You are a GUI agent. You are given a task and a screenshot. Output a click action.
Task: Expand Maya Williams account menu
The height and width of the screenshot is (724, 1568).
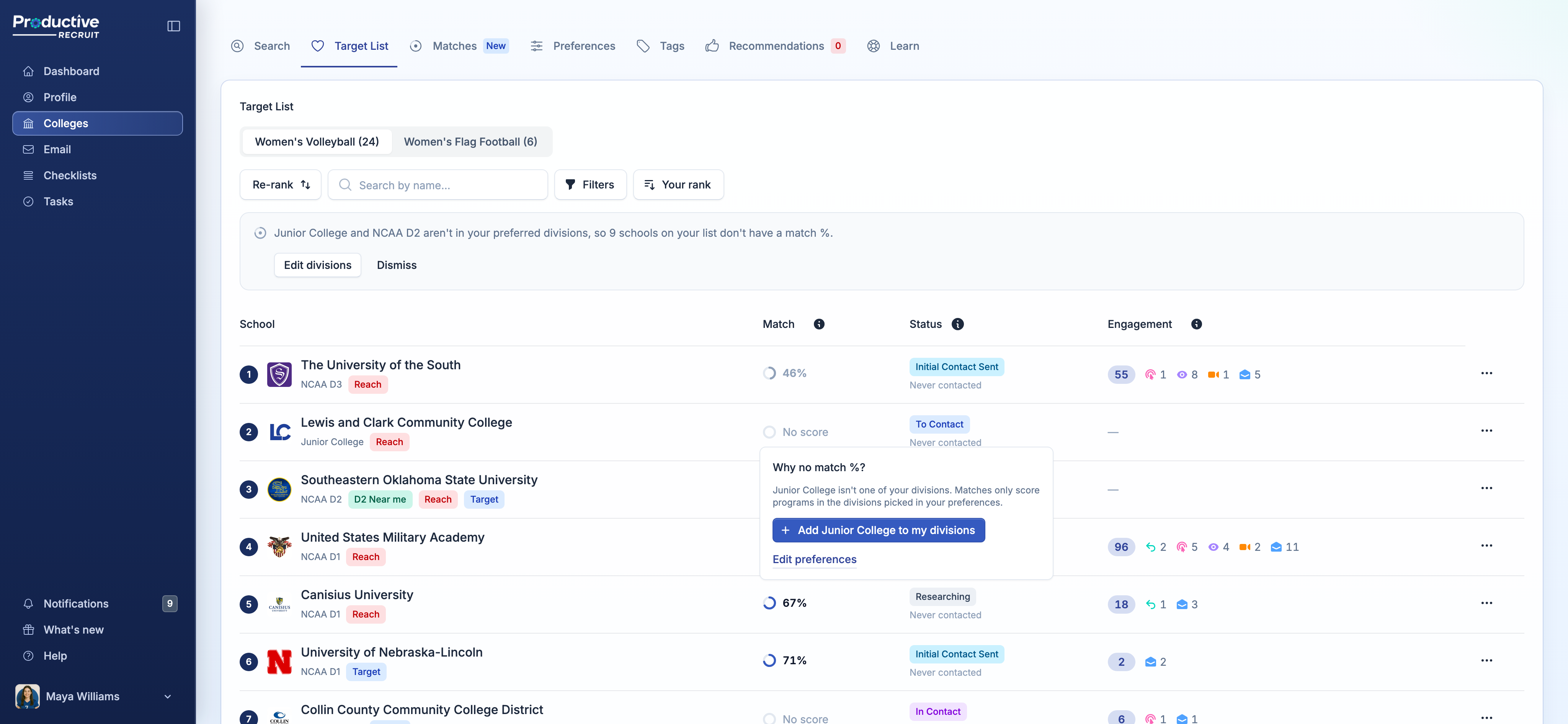point(97,696)
